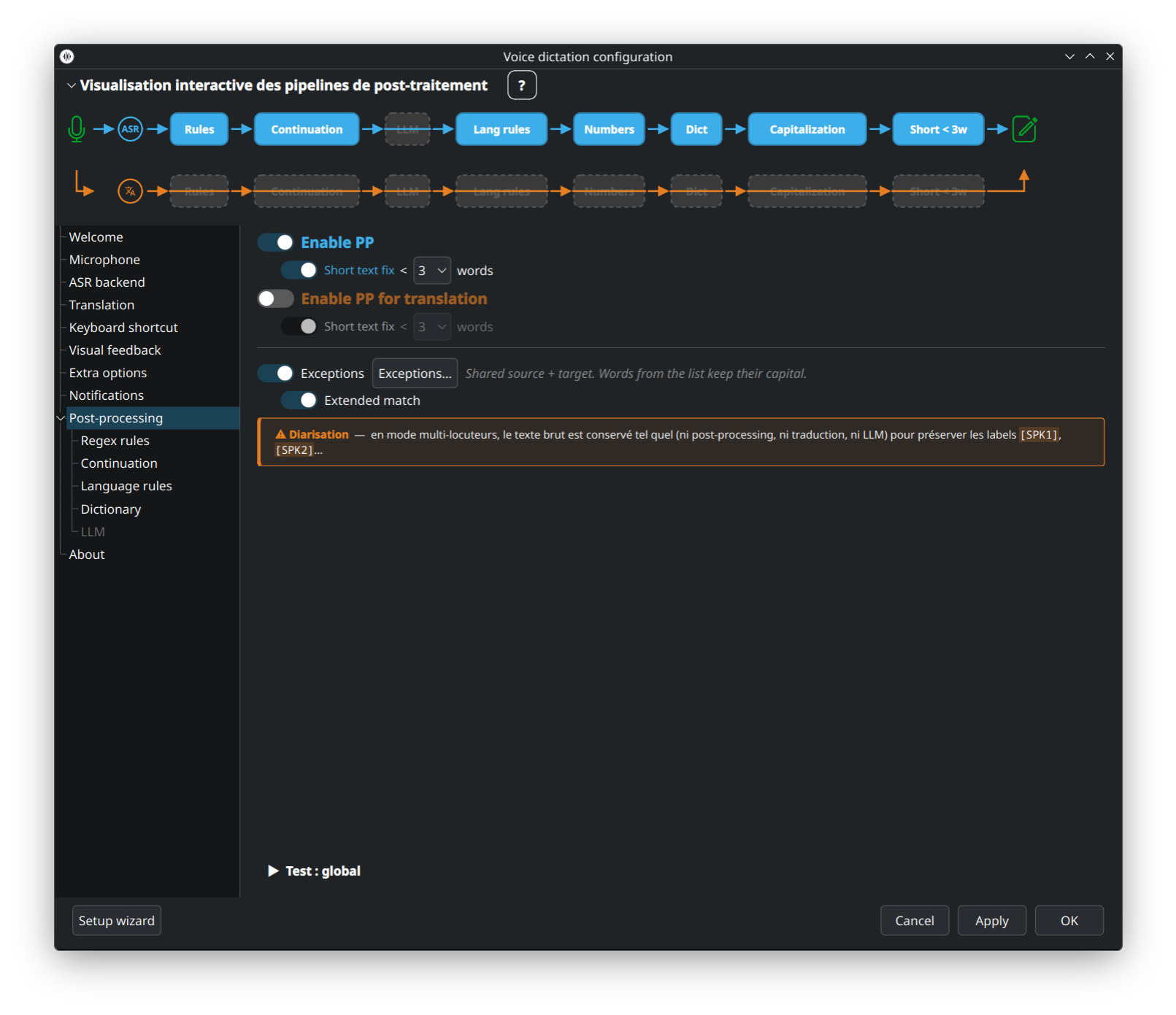1176x1015 pixels.
Task: Turn on Enable PP for translation switch
Action: 276,298
